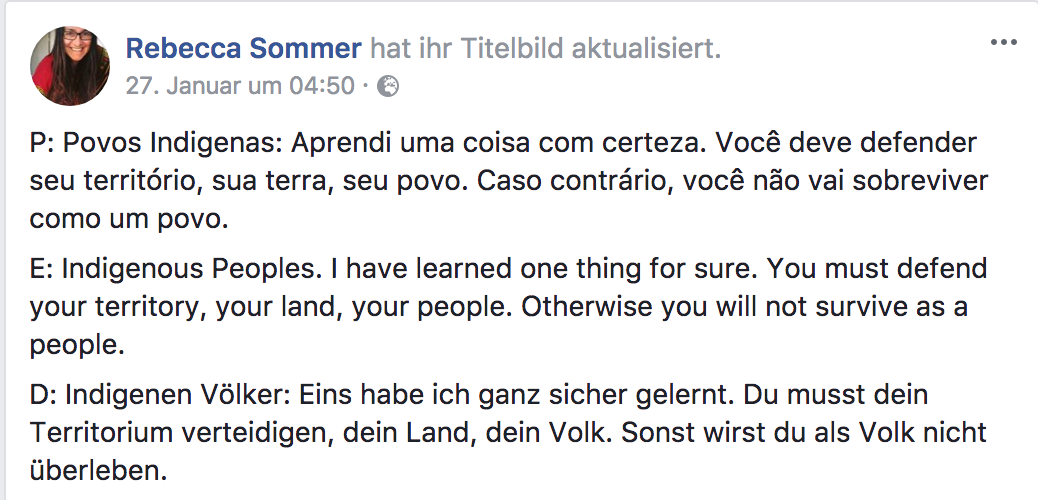
Task: Open the Rebecca Sommer profile name link
Action: pos(244,48)
